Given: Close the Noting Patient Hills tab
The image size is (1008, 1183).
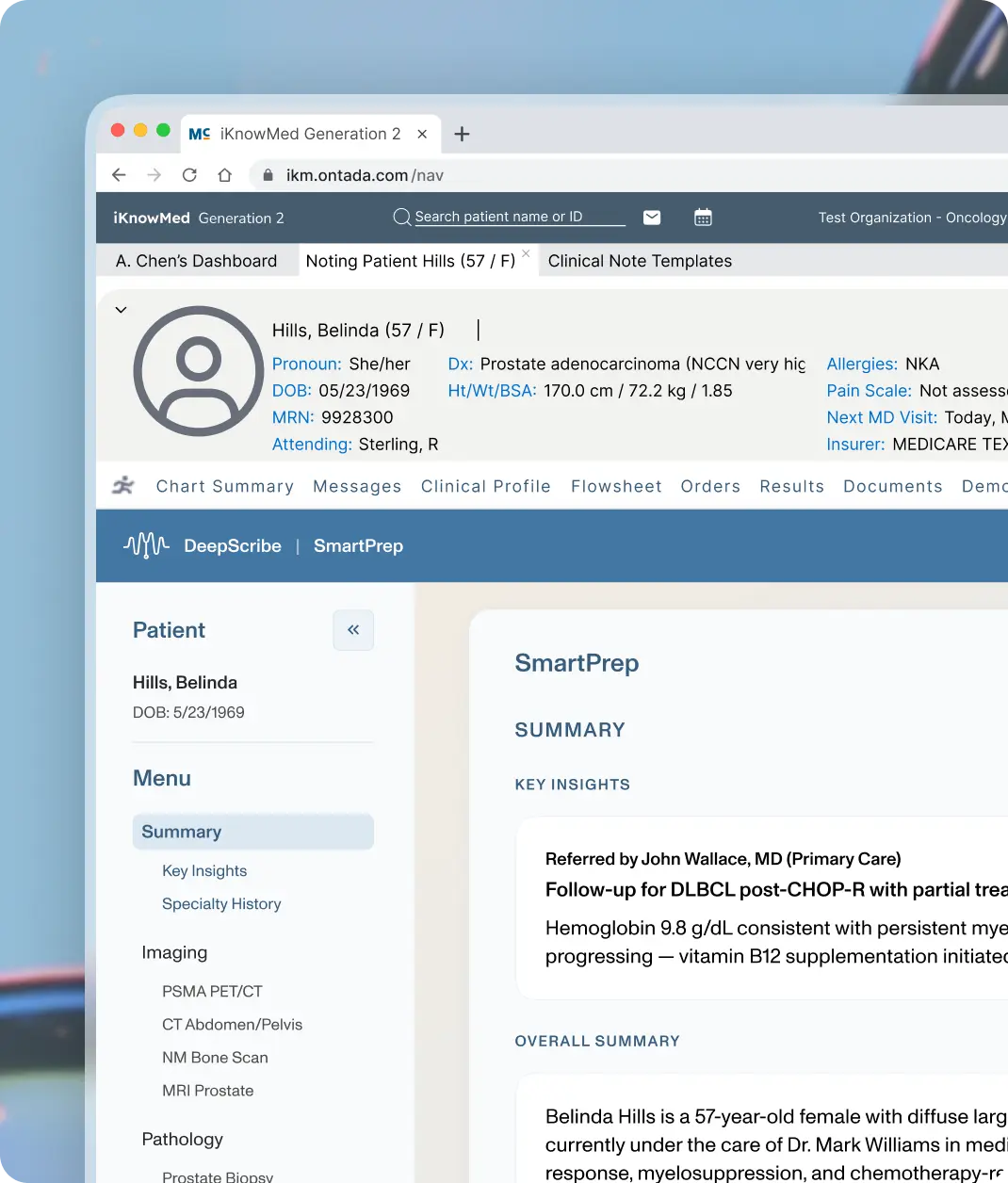Looking at the screenshot, I should pyautogui.click(x=526, y=253).
